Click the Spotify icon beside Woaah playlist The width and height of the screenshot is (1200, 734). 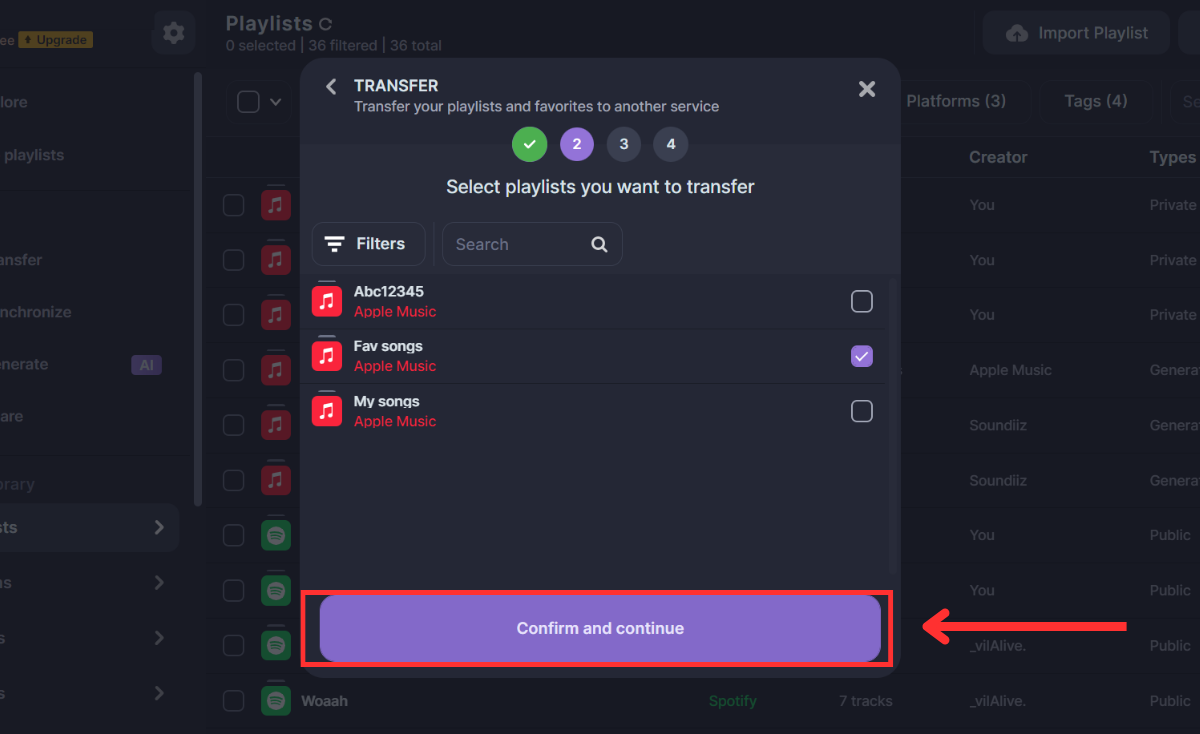[276, 701]
